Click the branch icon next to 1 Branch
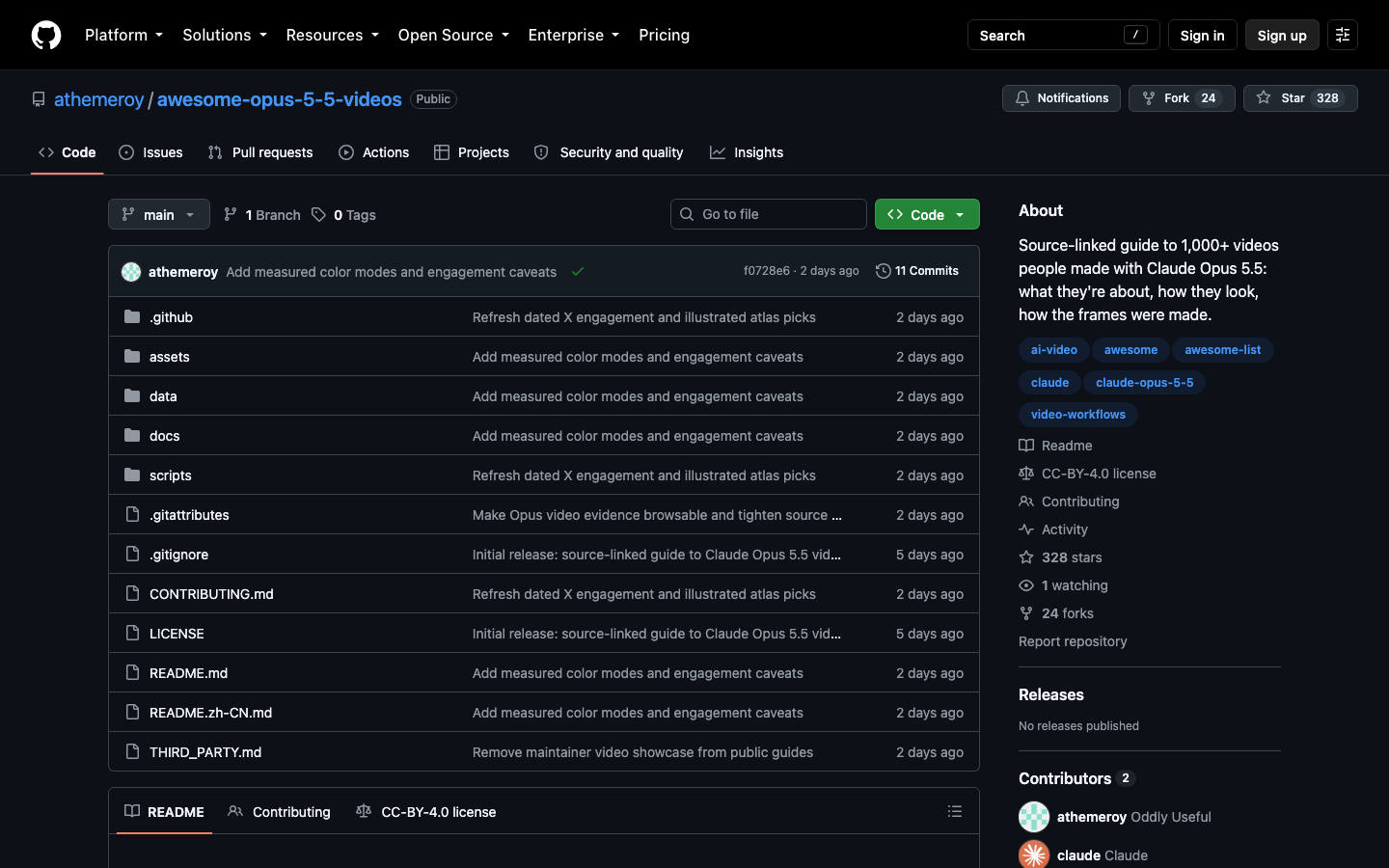Viewport: 1389px width, 868px height. (231, 214)
